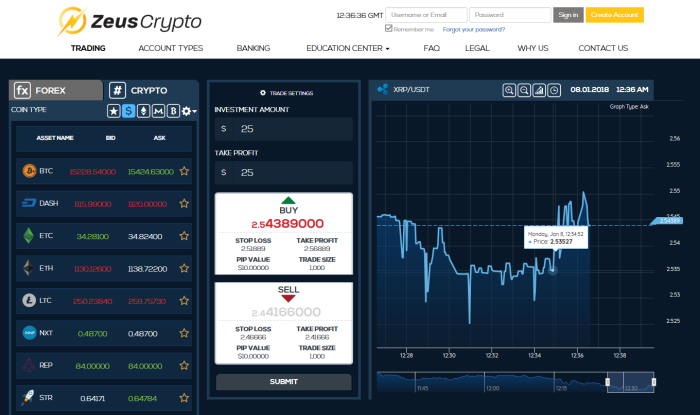This screenshot has height=415, width=700.
Task: Open the CONTACT US page
Action: pyautogui.click(x=603, y=48)
